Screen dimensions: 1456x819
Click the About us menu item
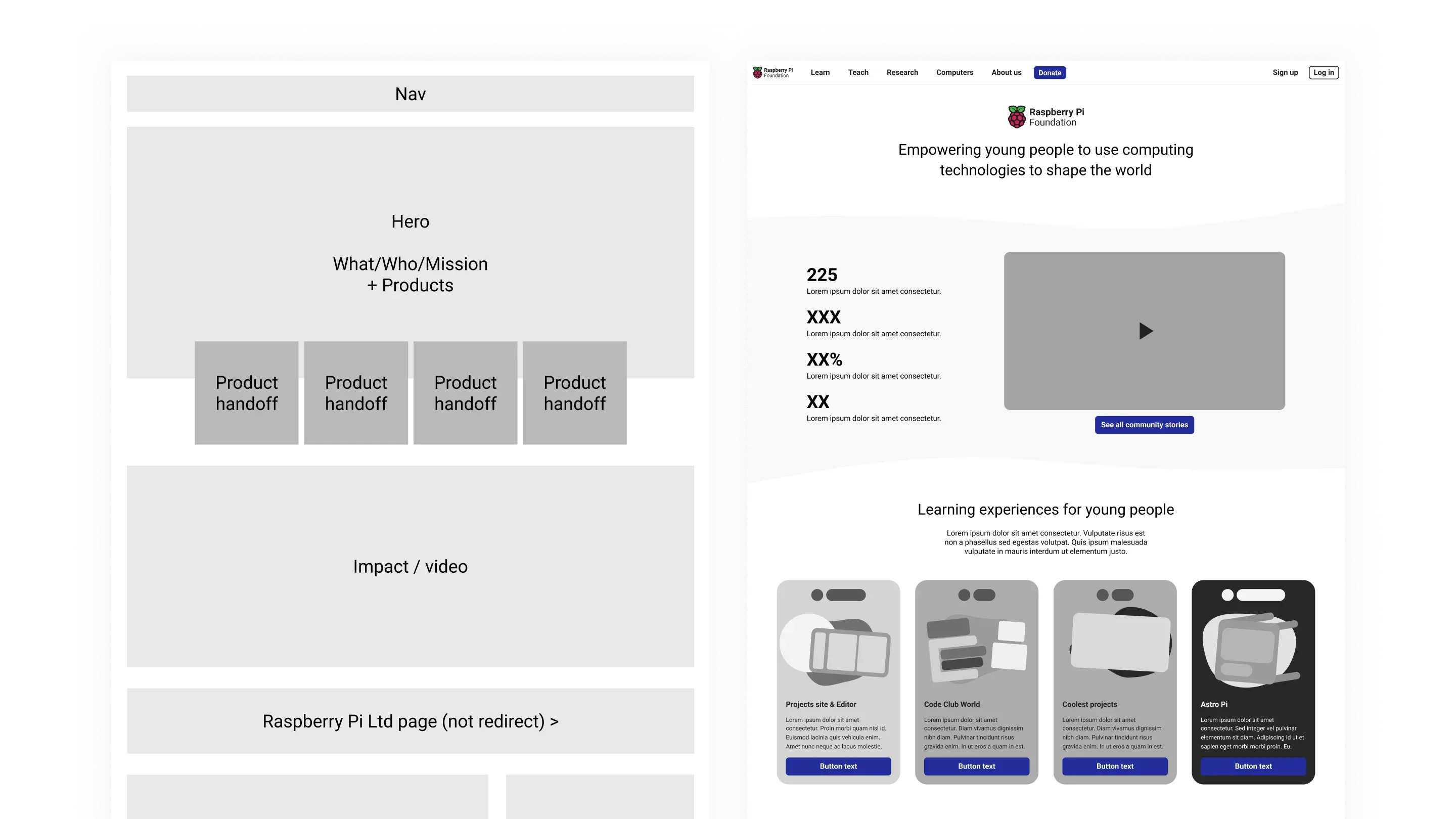click(1006, 72)
